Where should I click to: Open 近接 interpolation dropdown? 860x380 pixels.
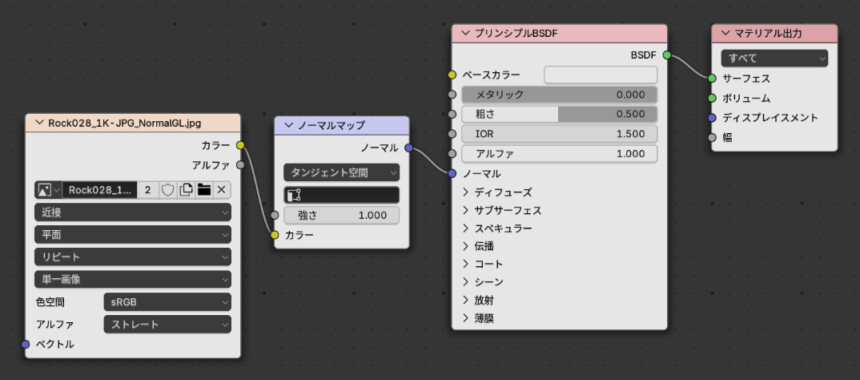point(133,212)
